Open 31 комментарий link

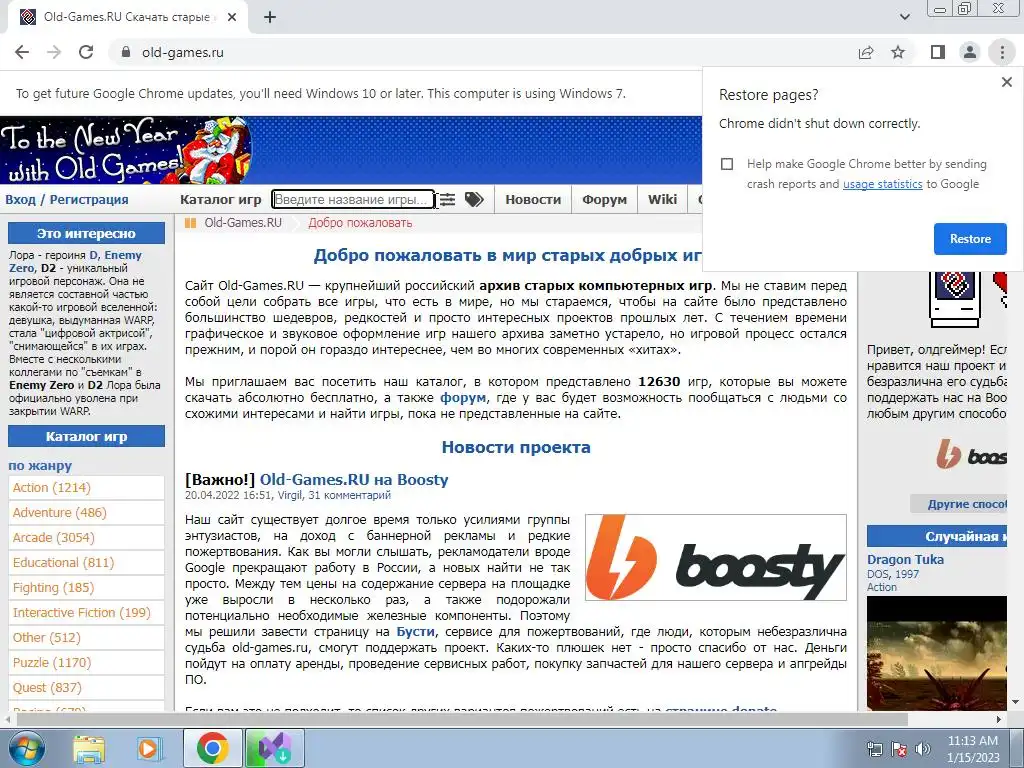(349, 495)
